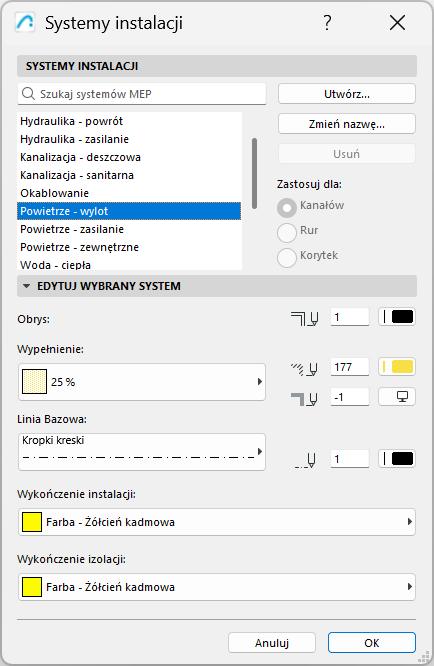Click the Systemy instalacji panel header
The height and width of the screenshot is (666, 434).
(x=217, y=66)
